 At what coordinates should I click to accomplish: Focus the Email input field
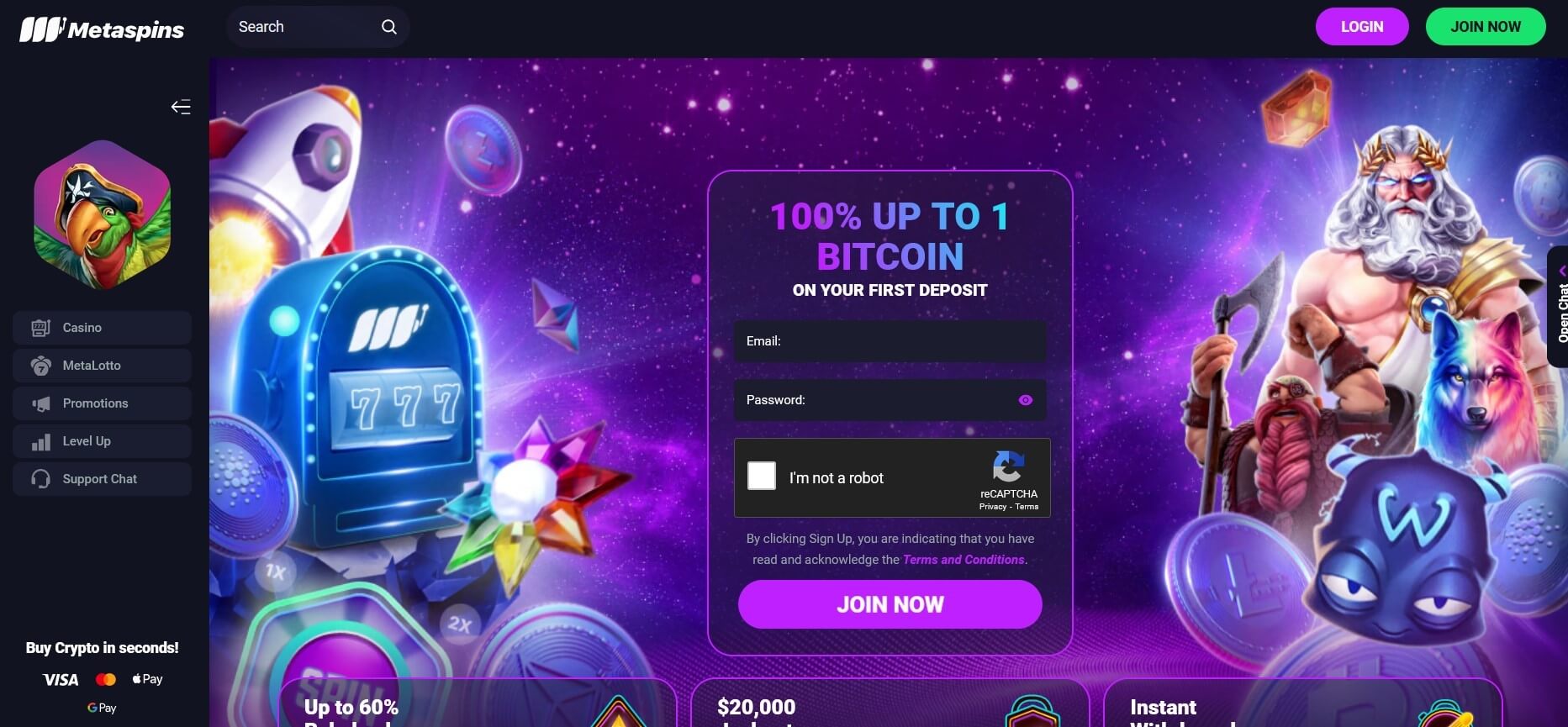coord(890,341)
